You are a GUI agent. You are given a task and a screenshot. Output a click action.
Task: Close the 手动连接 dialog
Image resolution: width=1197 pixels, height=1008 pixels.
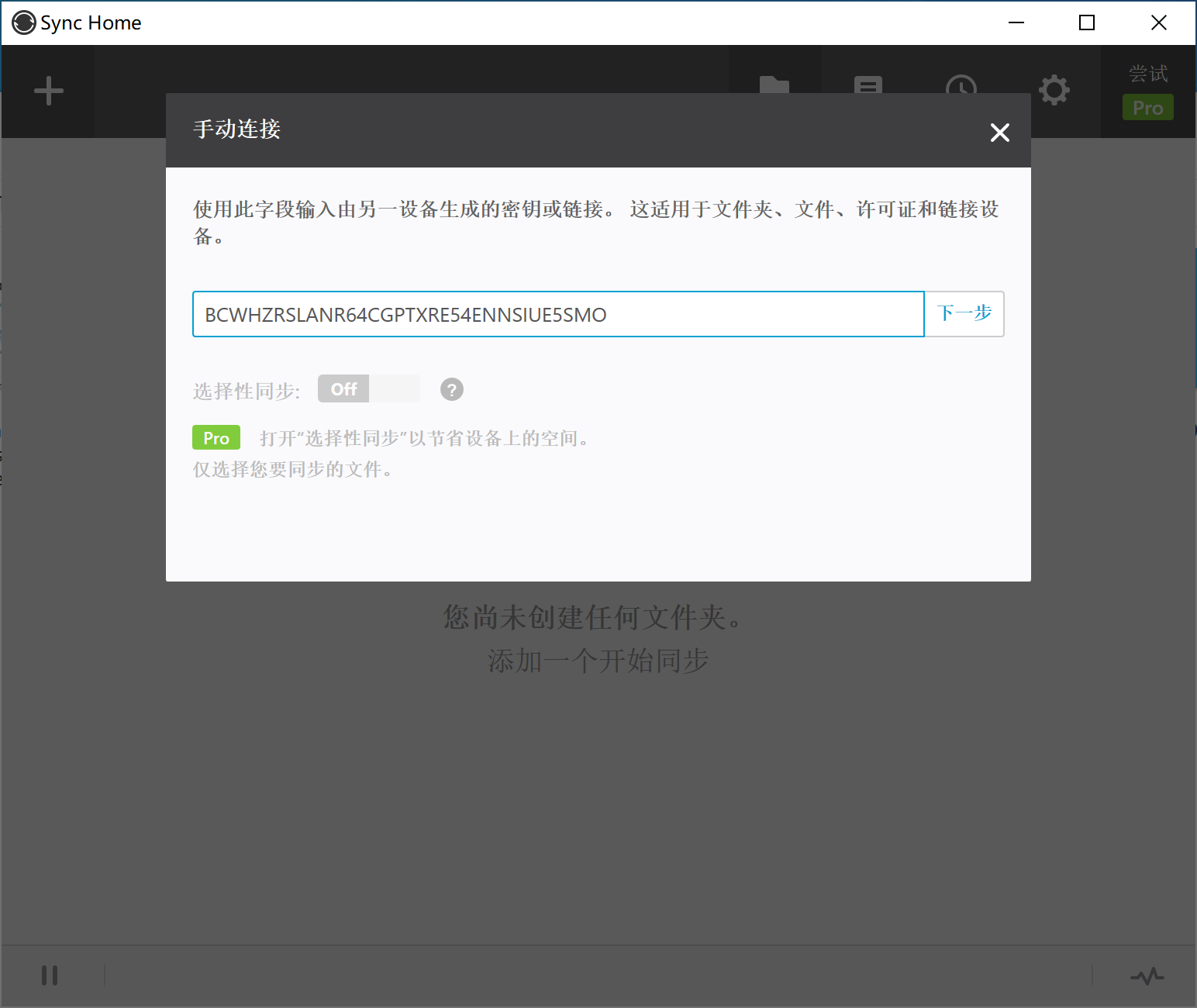click(1000, 133)
